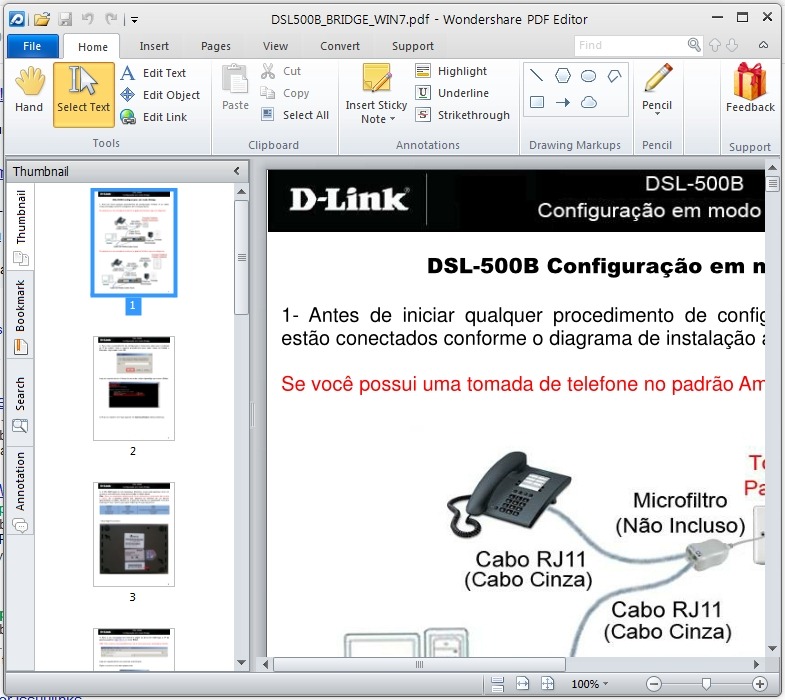Open the Thumbnail side panel tab

[21, 227]
